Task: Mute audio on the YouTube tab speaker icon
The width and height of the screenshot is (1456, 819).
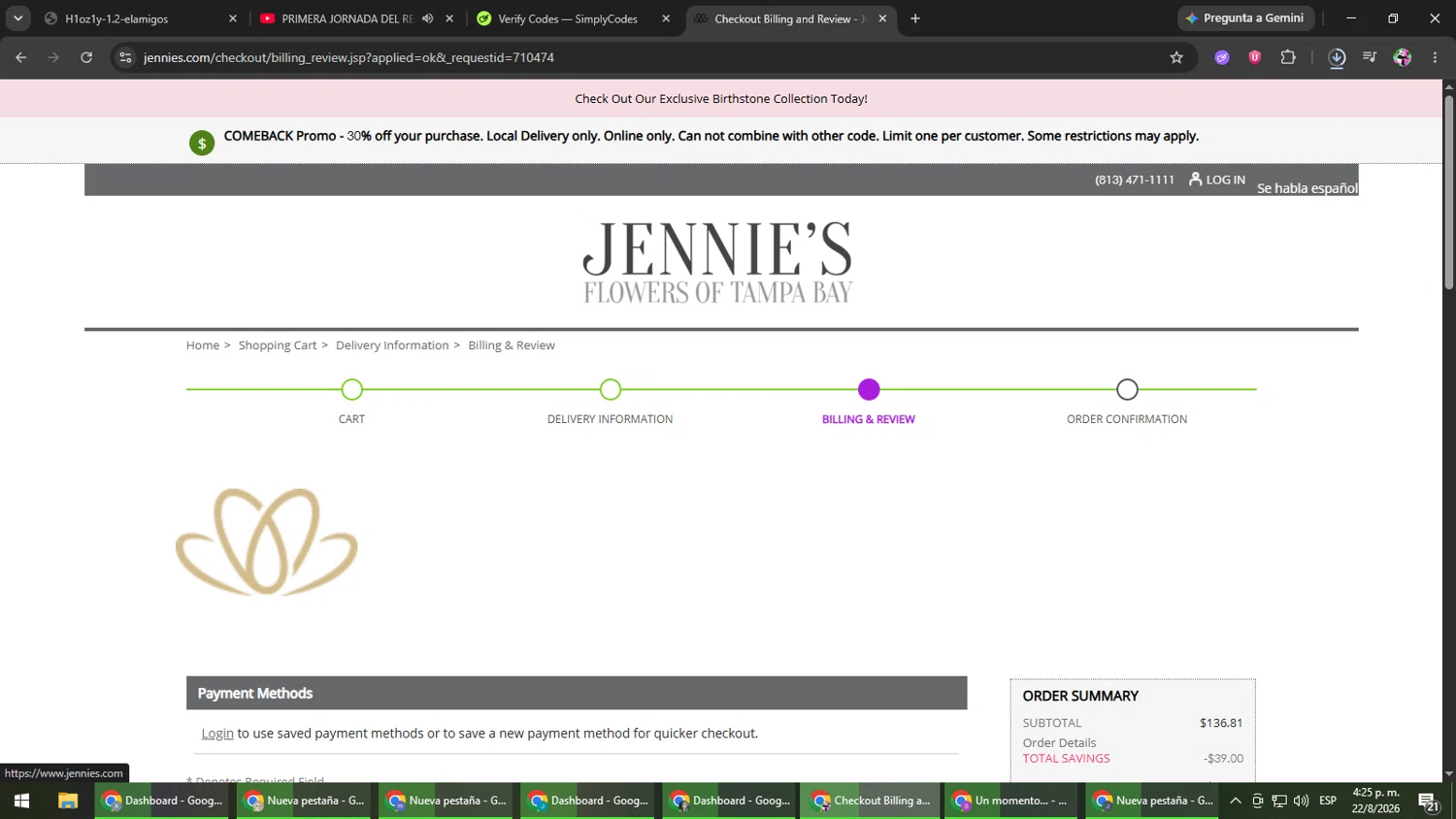Action: (x=427, y=18)
